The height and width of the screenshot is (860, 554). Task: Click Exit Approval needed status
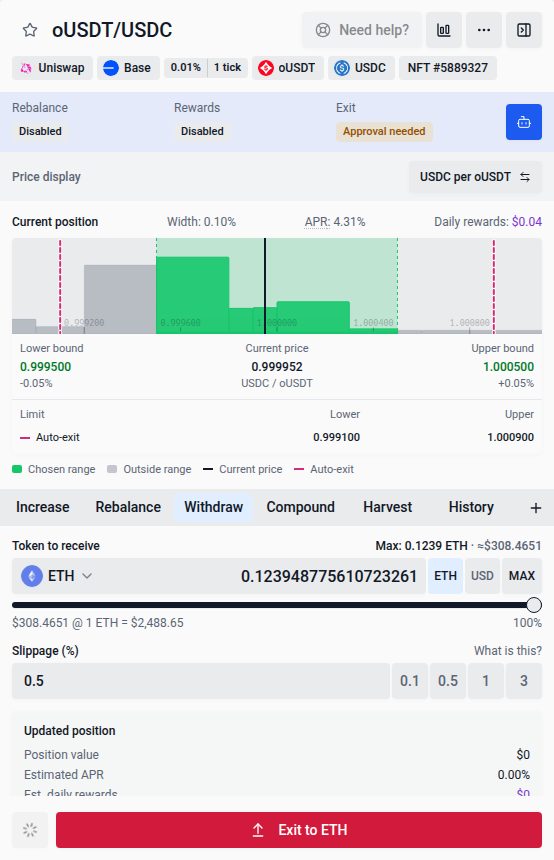pyautogui.click(x=384, y=132)
